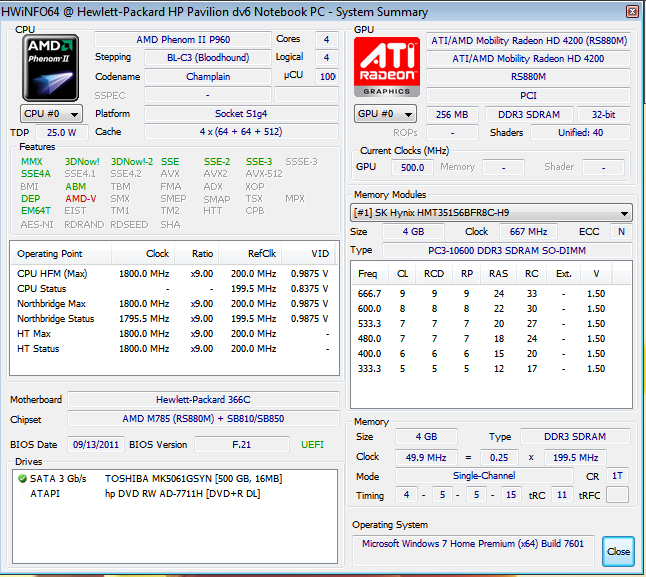Click the Freq column header in memory table
Image resolution: width=646 pixels, height=577 pixels.
371,274
